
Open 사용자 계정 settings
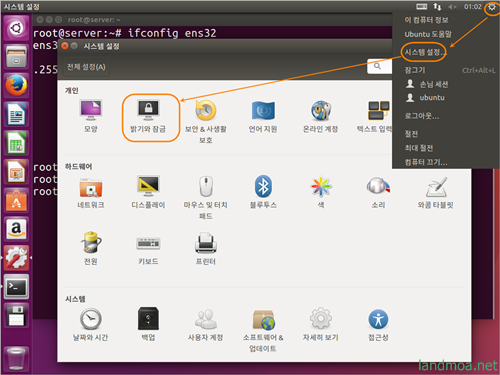point(206,324)
